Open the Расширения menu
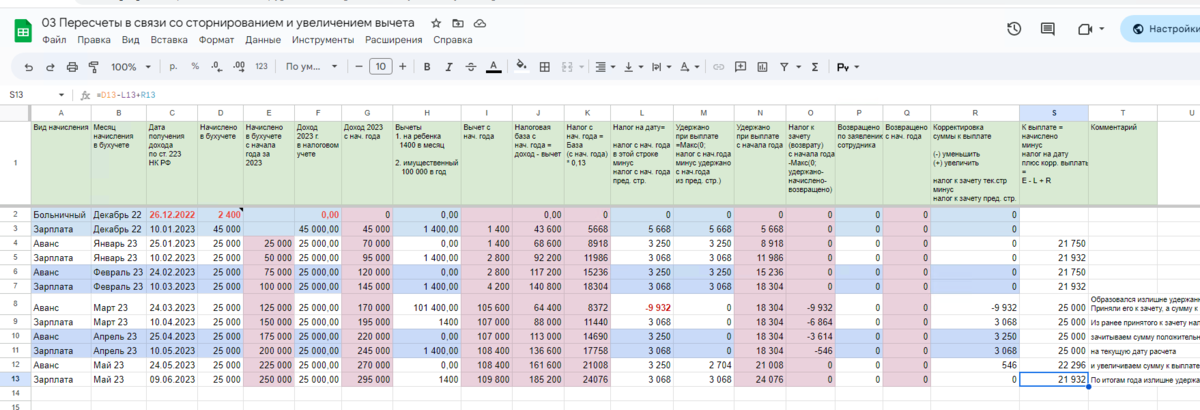This screenshot has width=1200, height=410. coord(393,41)
